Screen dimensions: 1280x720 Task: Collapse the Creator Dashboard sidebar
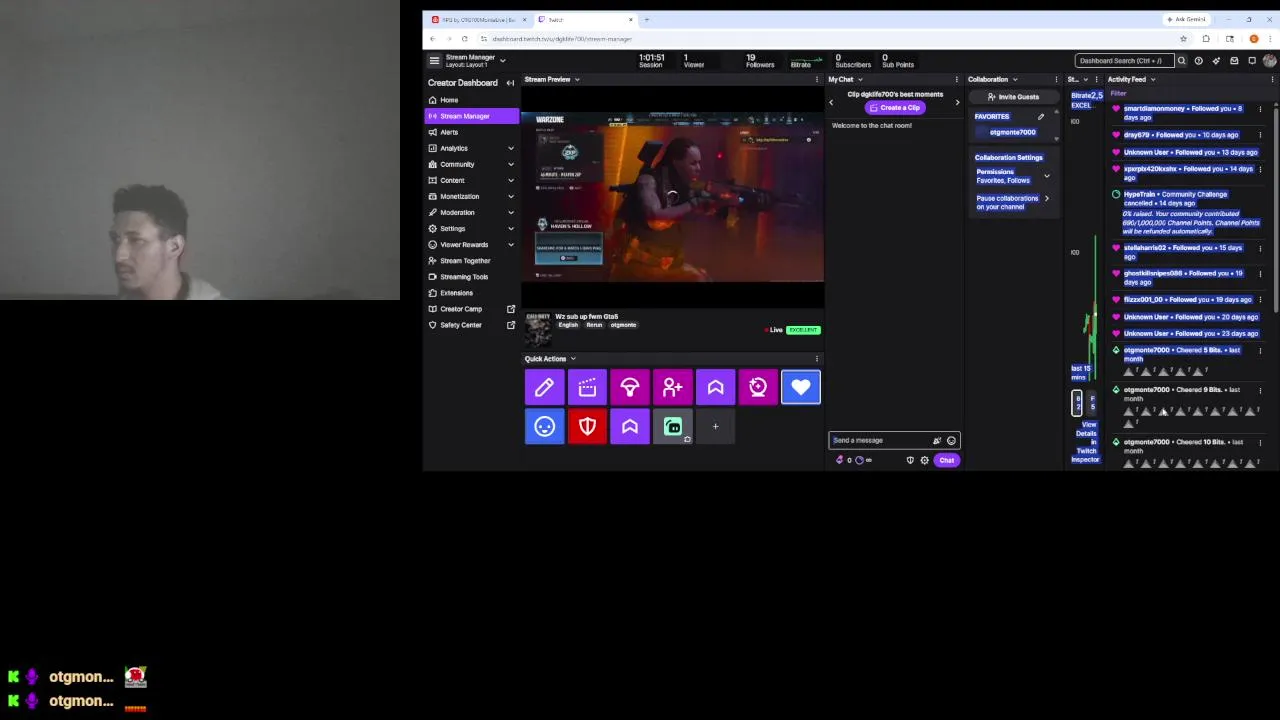(510, 83)
